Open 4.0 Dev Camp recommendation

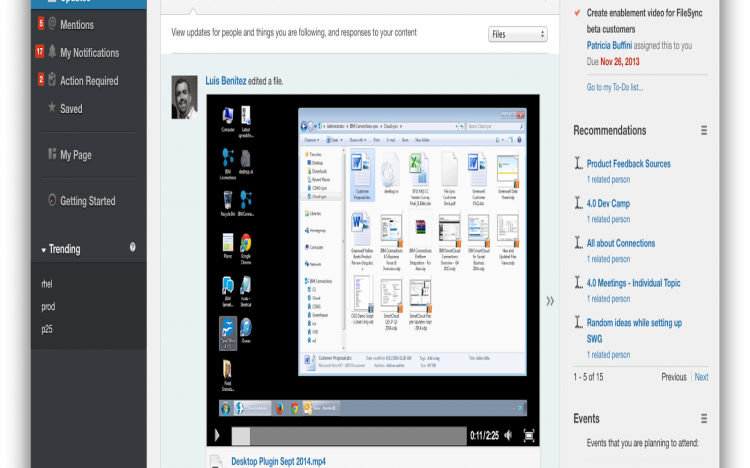(608, 203)
